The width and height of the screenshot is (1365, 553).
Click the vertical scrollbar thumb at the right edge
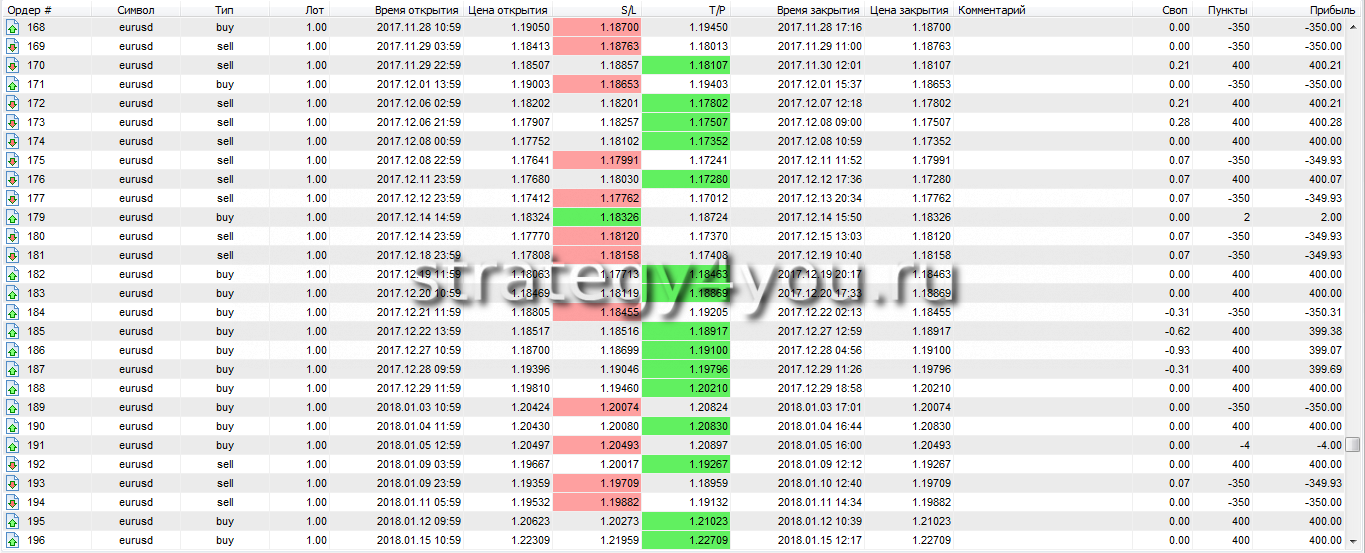1353,444
